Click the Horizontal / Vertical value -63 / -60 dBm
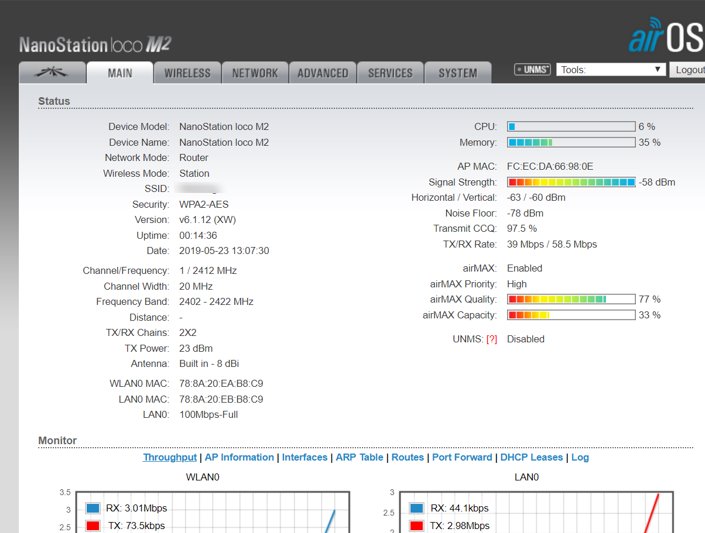Viewport: 705px width, 533px height. 536,197
